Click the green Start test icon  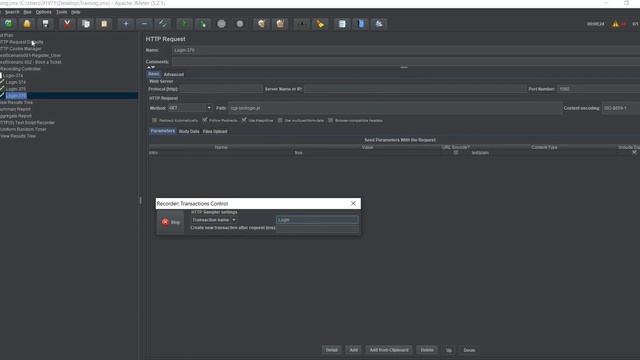point(184,24)
